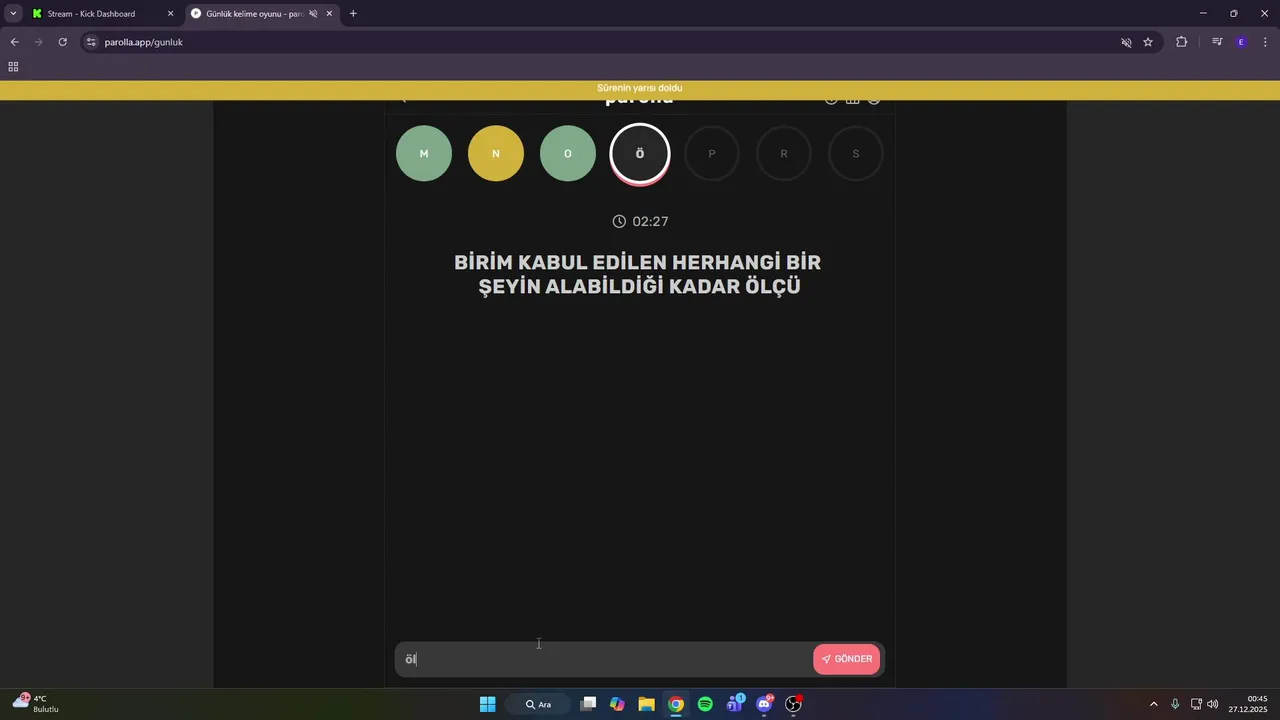Screen dimensions: 1280x720
Task: Bookmark this page with the star
Action: [1148, 42]
